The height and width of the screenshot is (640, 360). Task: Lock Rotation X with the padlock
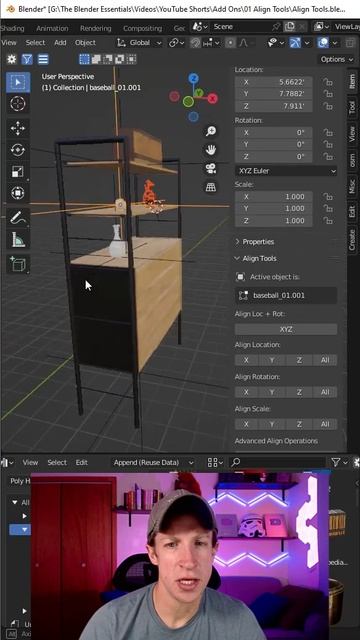327,133
